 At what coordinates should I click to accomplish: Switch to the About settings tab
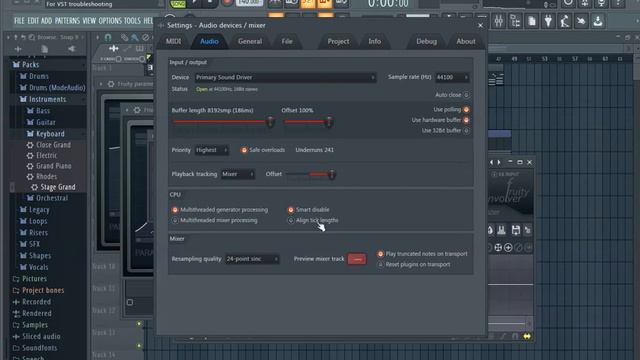[x=466, y=41]
